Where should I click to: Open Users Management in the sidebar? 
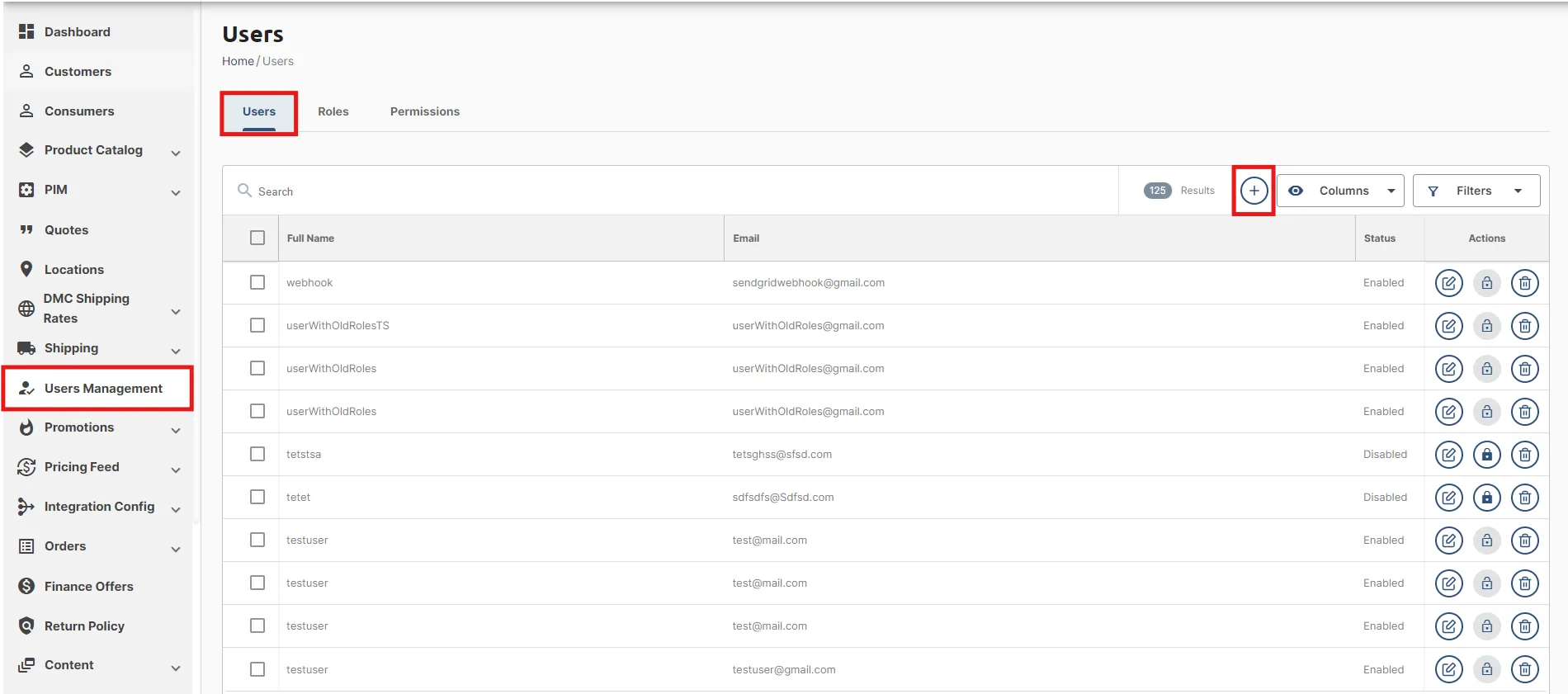[x=97, y=389]
